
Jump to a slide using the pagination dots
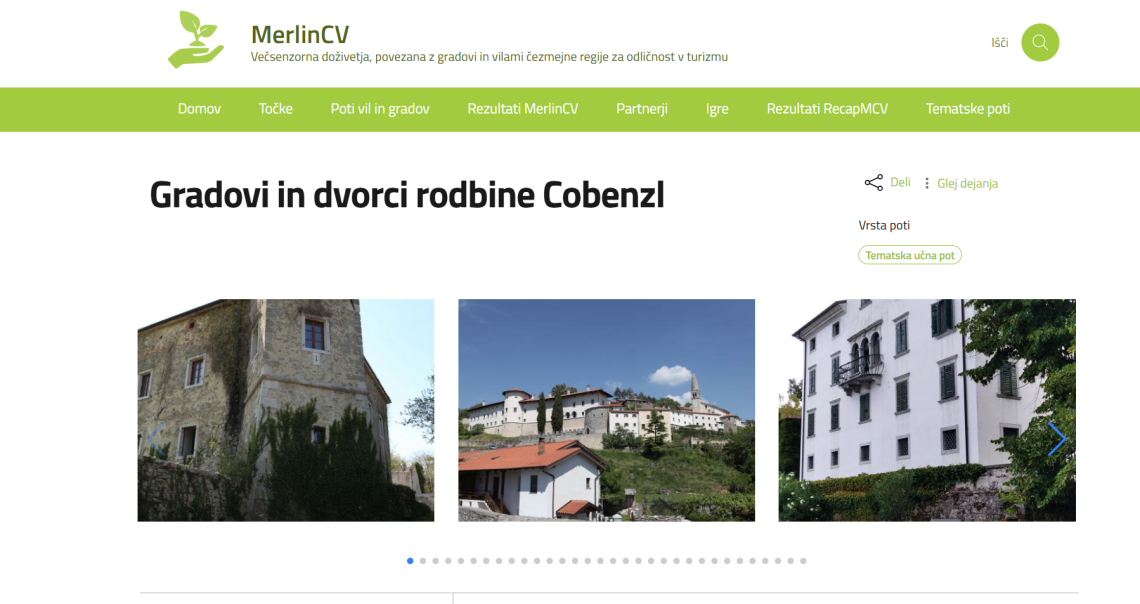coord(409,561)
